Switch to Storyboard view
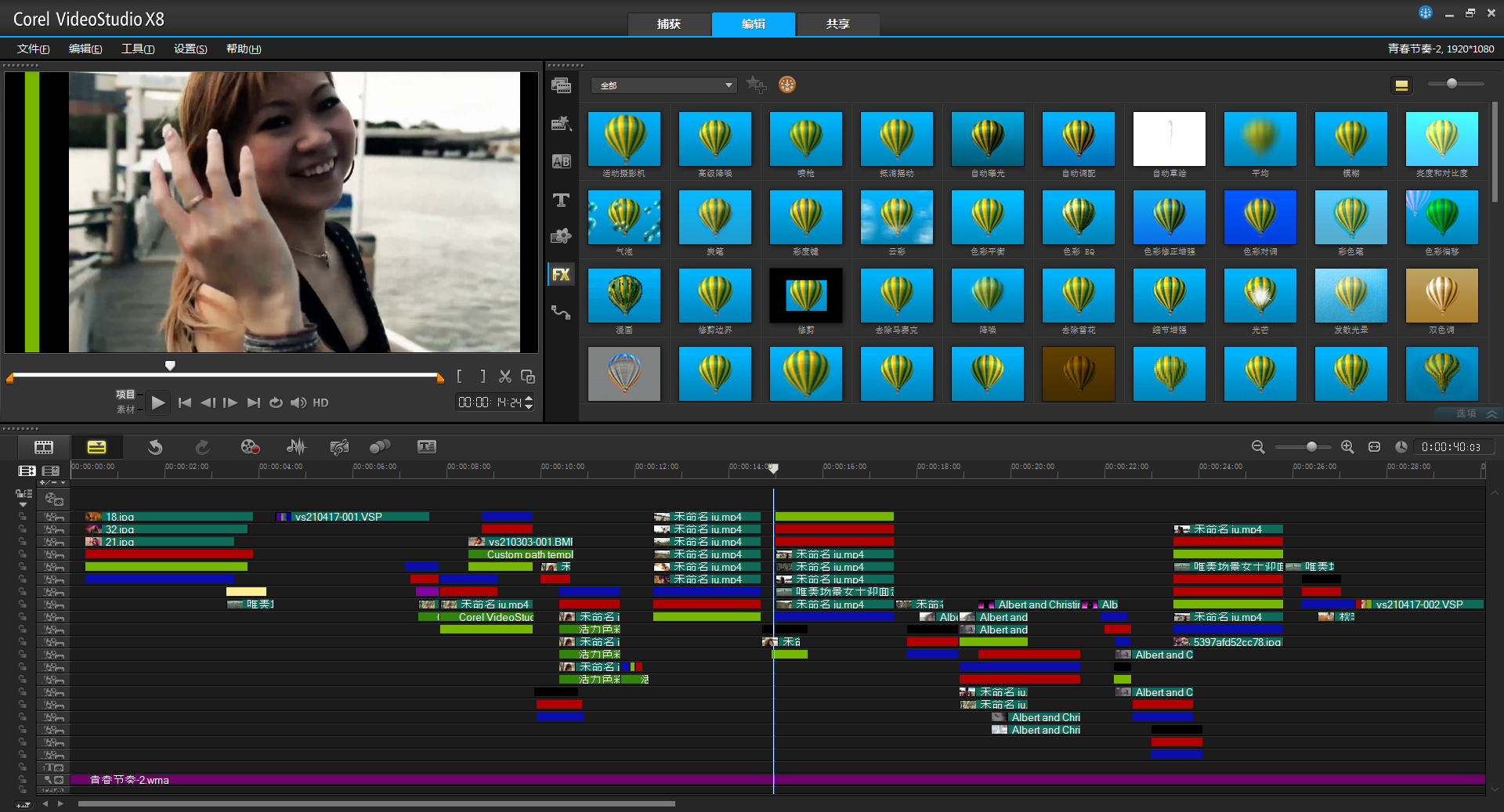This screenshot has width=1504, height=812. [44, 447]
